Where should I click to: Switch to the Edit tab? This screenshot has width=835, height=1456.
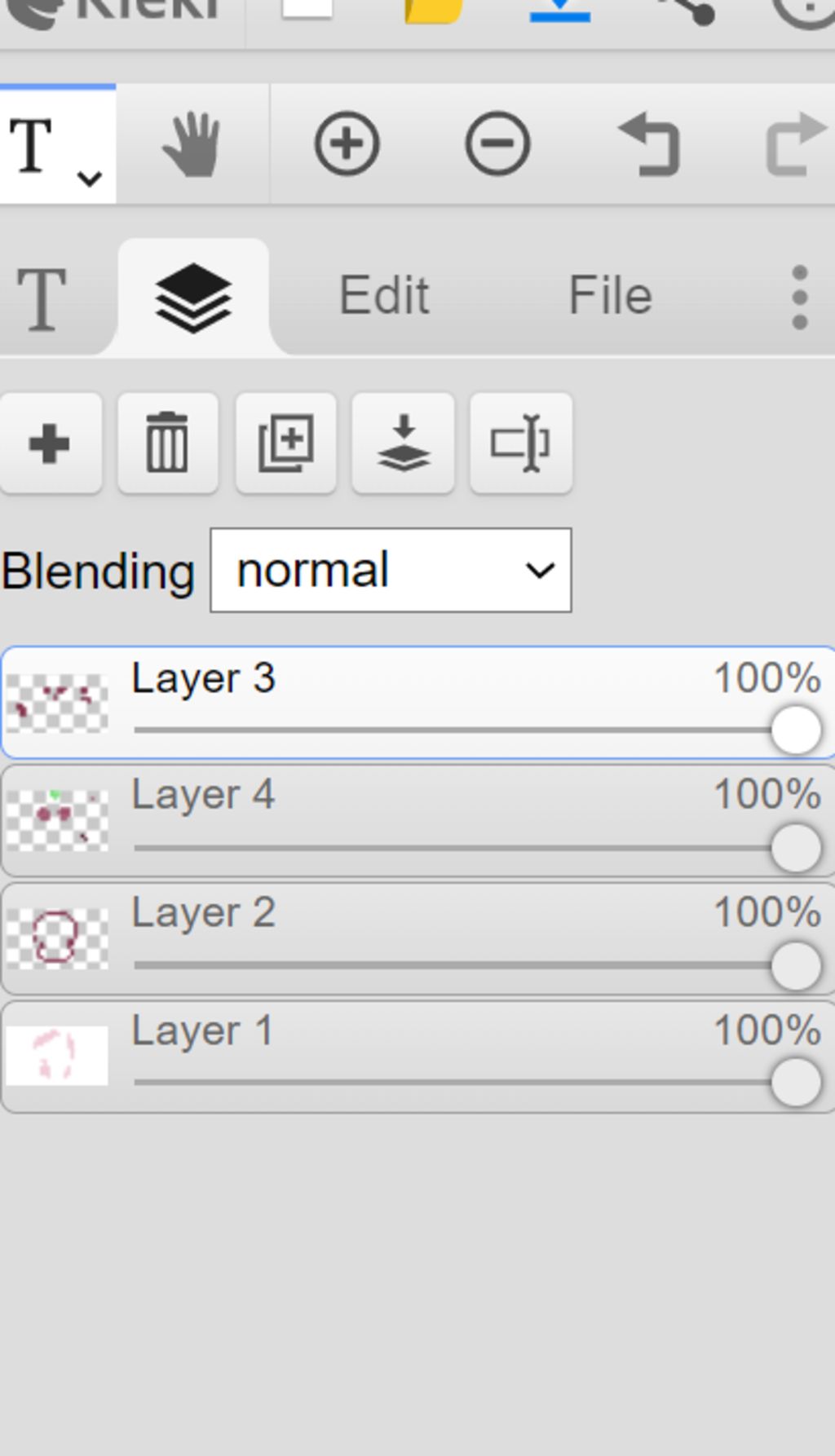[383, 295]
